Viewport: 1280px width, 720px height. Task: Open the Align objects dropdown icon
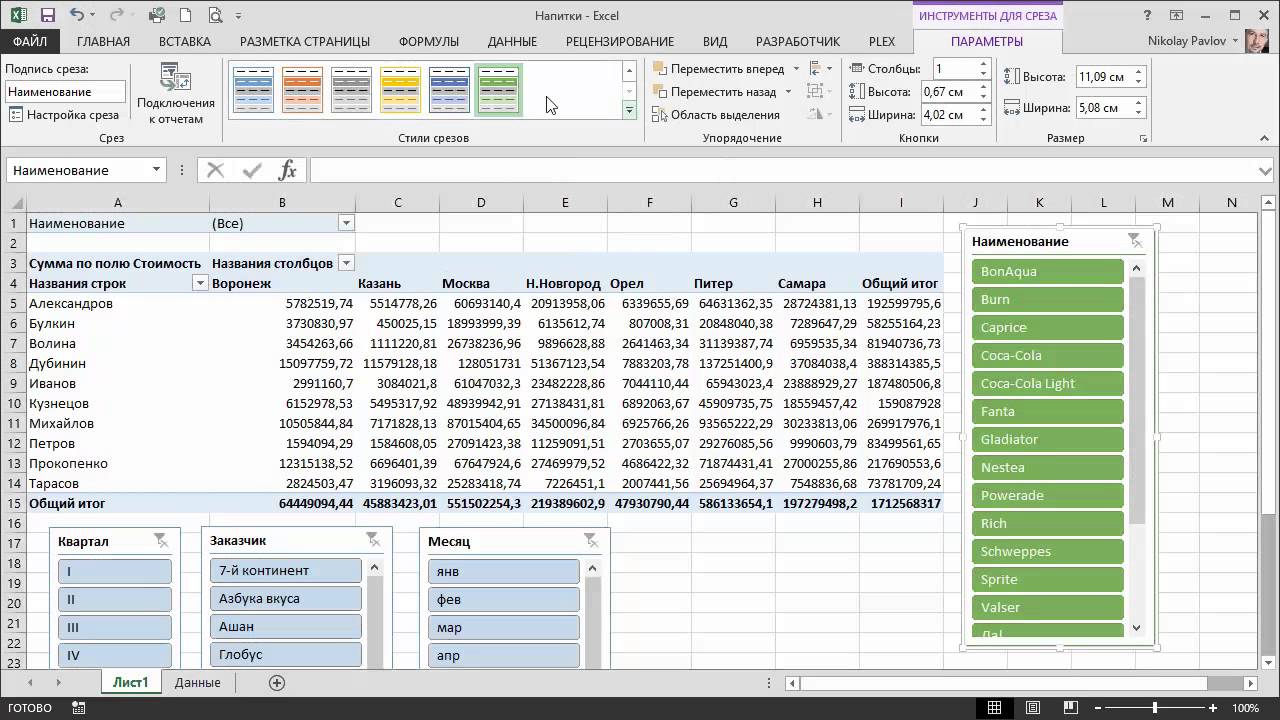point(821,69)
